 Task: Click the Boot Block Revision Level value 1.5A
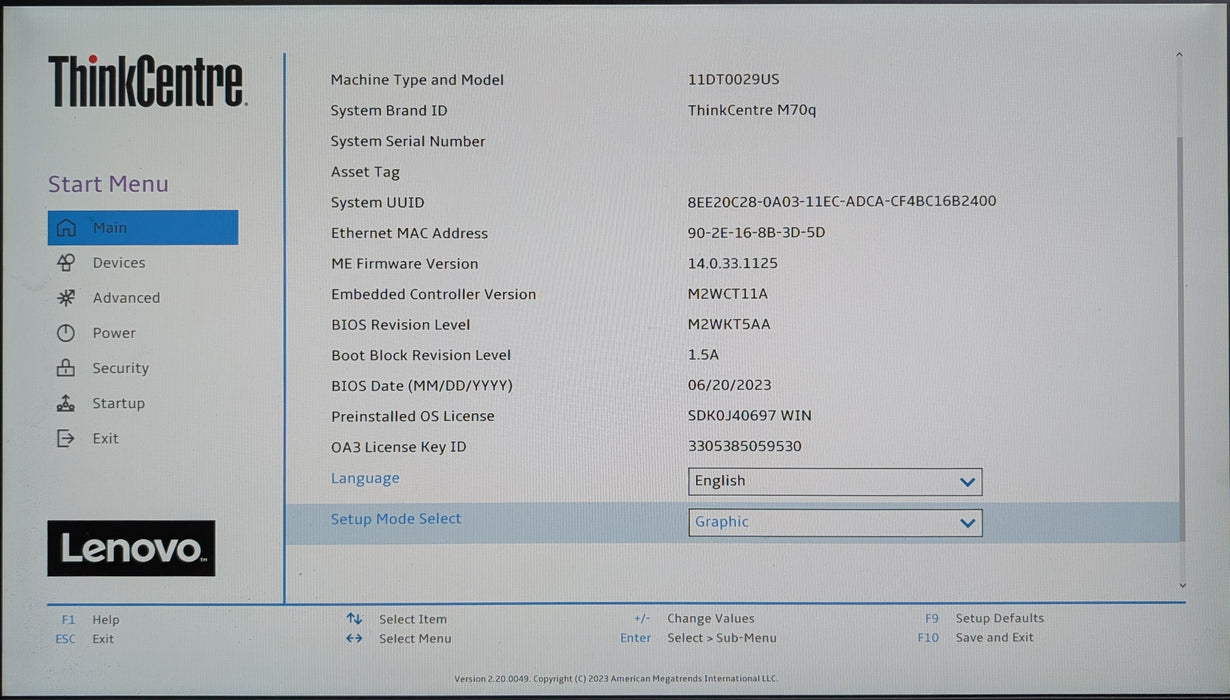704,354
